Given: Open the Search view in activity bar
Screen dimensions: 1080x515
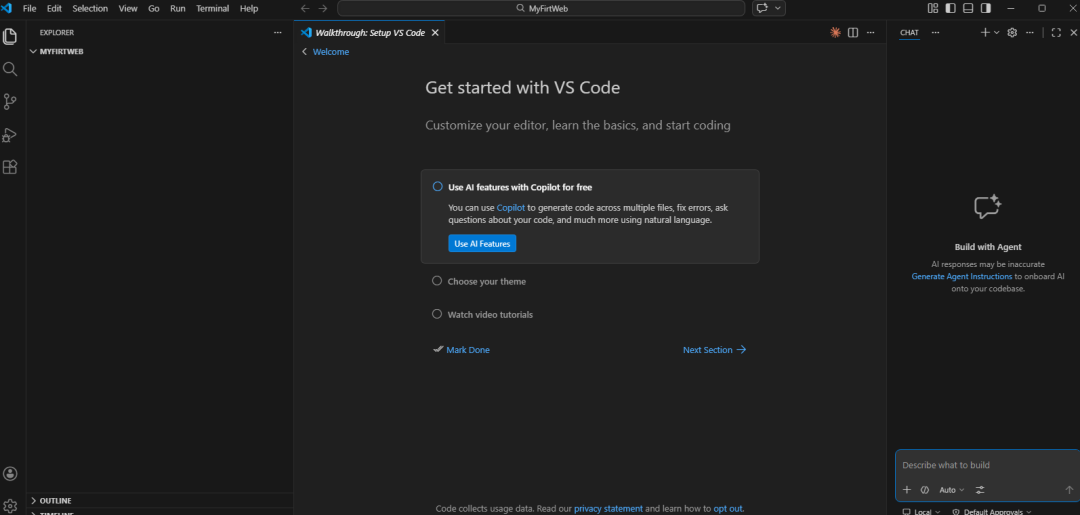Looking at the screenshot, I should pos(10,69).
